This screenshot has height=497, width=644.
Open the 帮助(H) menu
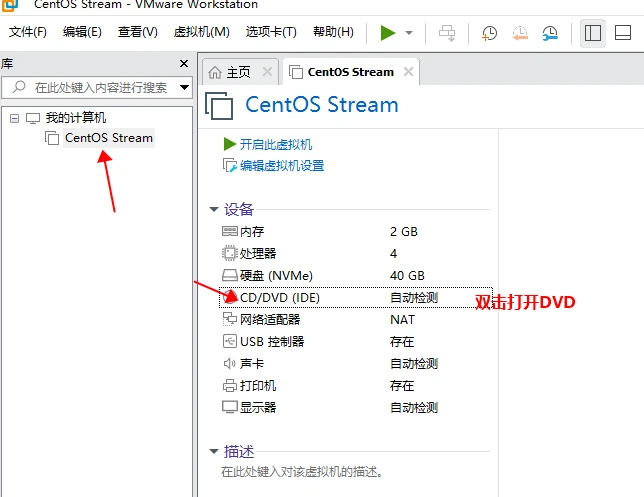pos(333,32)
